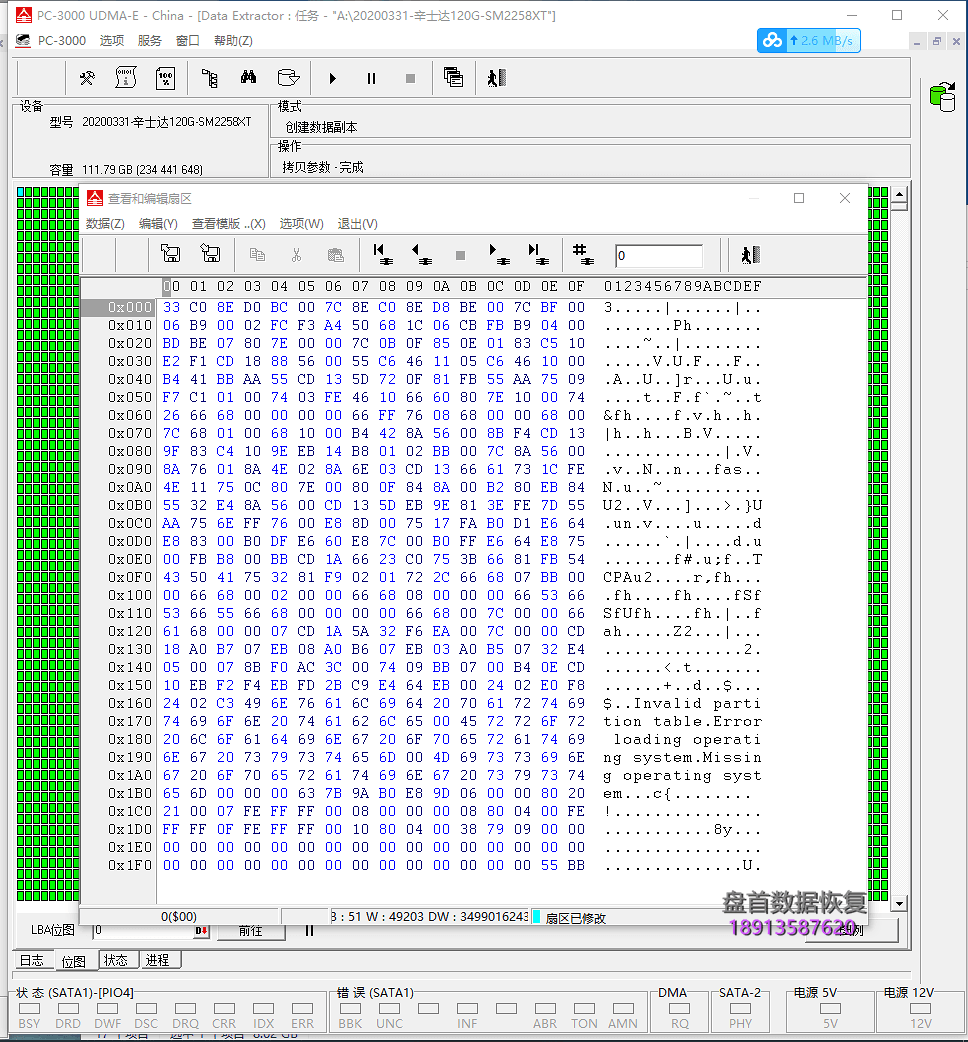Go to previous sector arrow icon
968x1042 pixels.
(x=421, y=255)
